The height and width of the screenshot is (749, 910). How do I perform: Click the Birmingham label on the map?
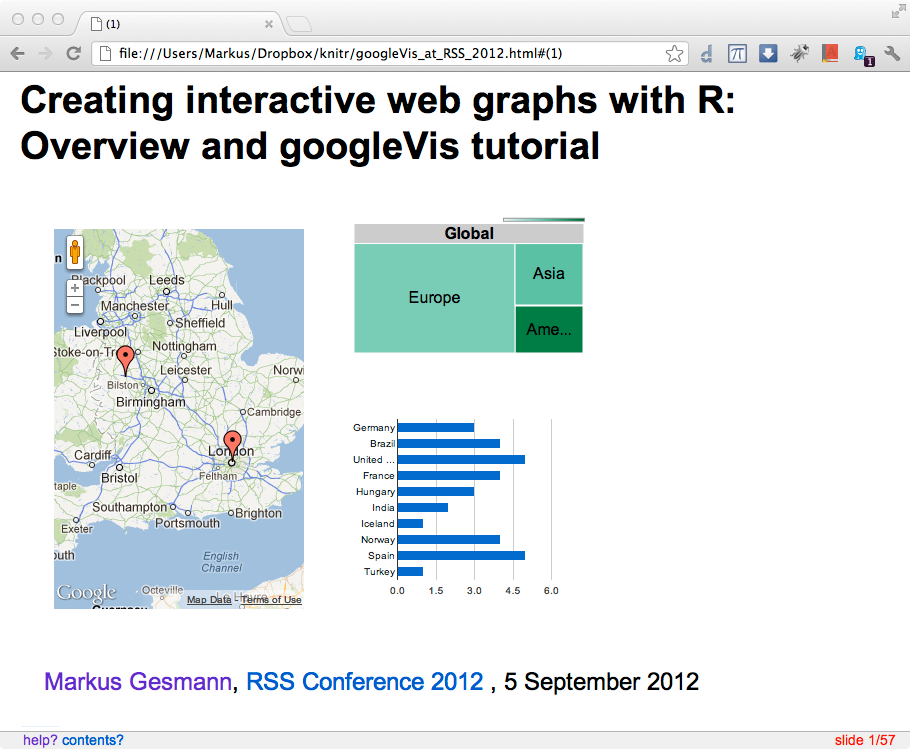click(x=151, y=401)
